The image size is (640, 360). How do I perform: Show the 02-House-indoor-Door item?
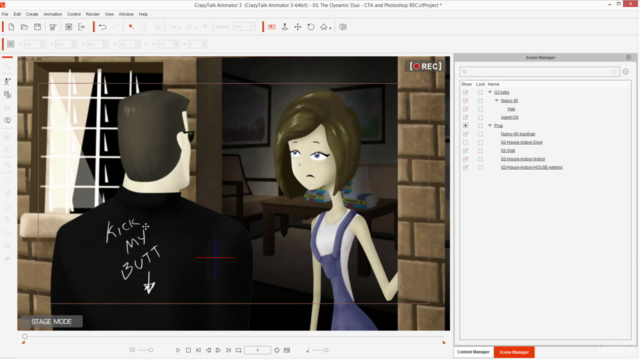pyautogui.click(x=465, y=142)
